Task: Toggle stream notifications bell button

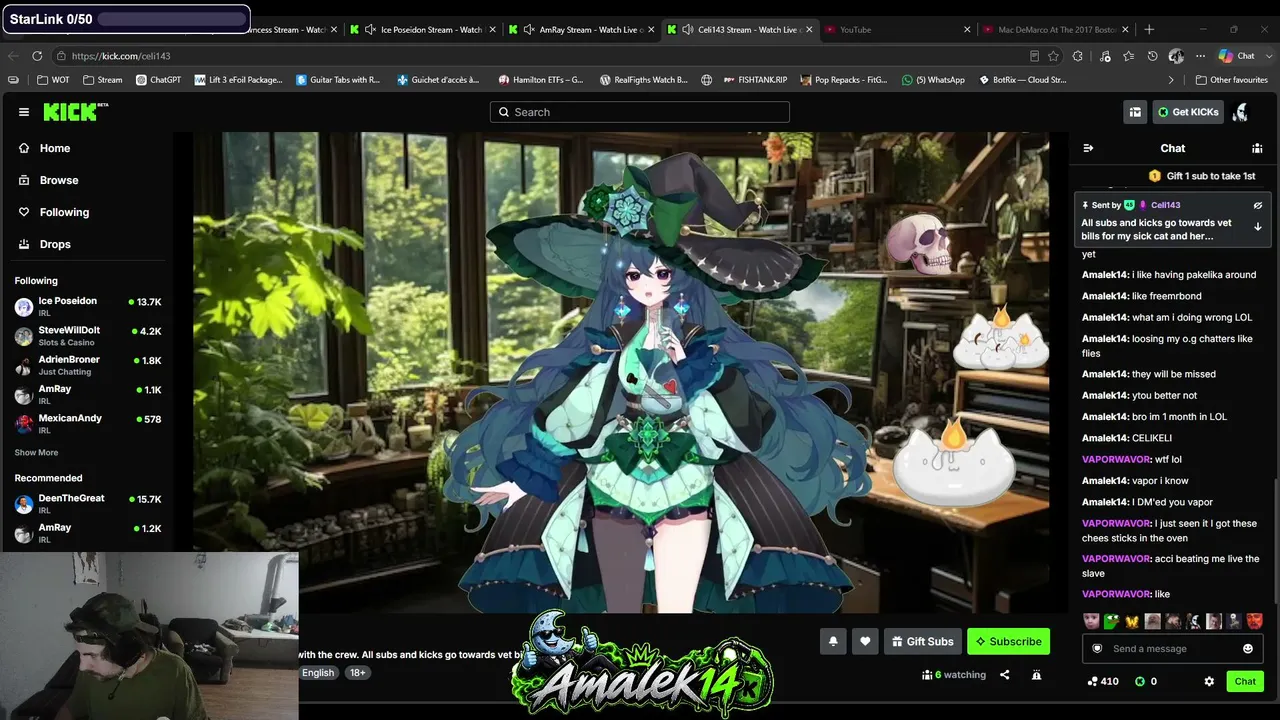Action: (833, 642)
